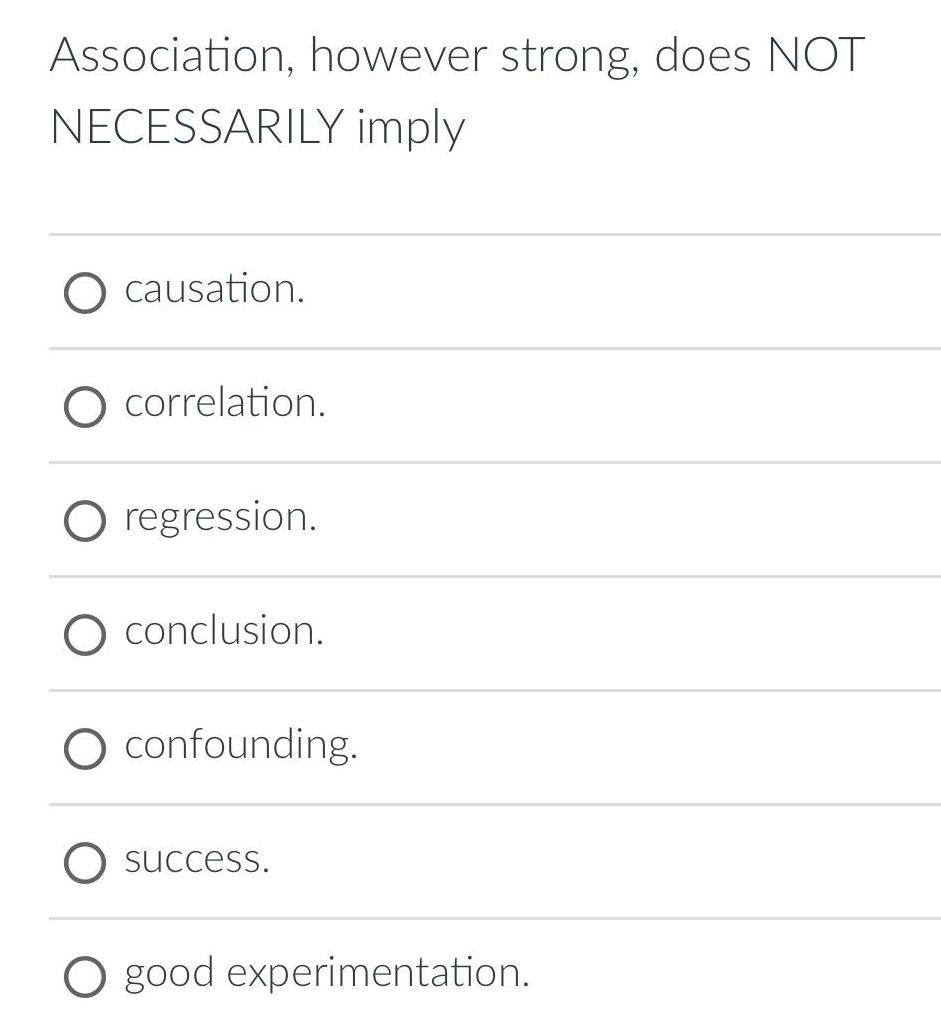Select the 'correlation.' radio button

coord(84,407)
